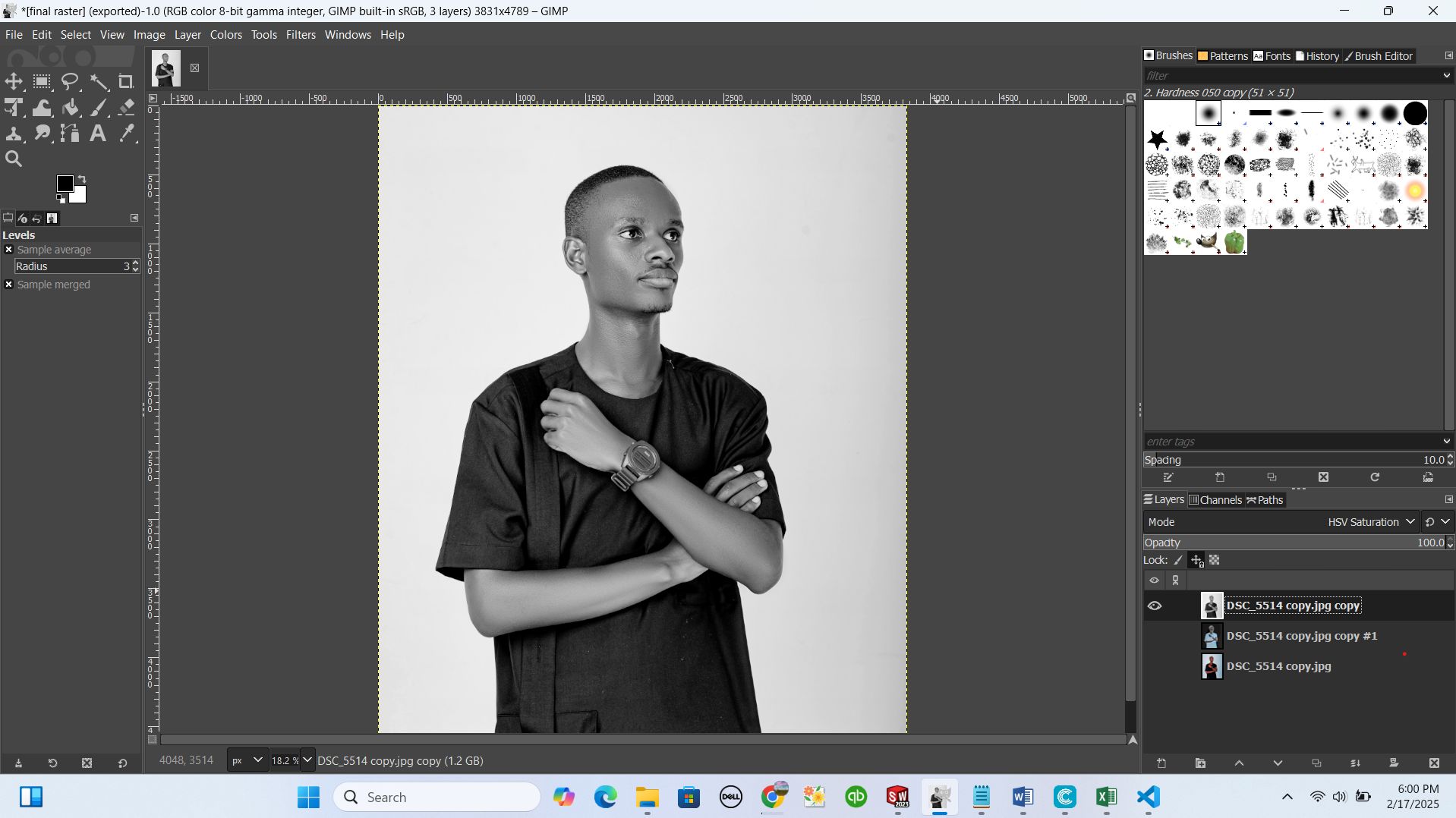Open the Colors menu
Image resolution: width=1456 pixels, height=818 pixels.
226,35
